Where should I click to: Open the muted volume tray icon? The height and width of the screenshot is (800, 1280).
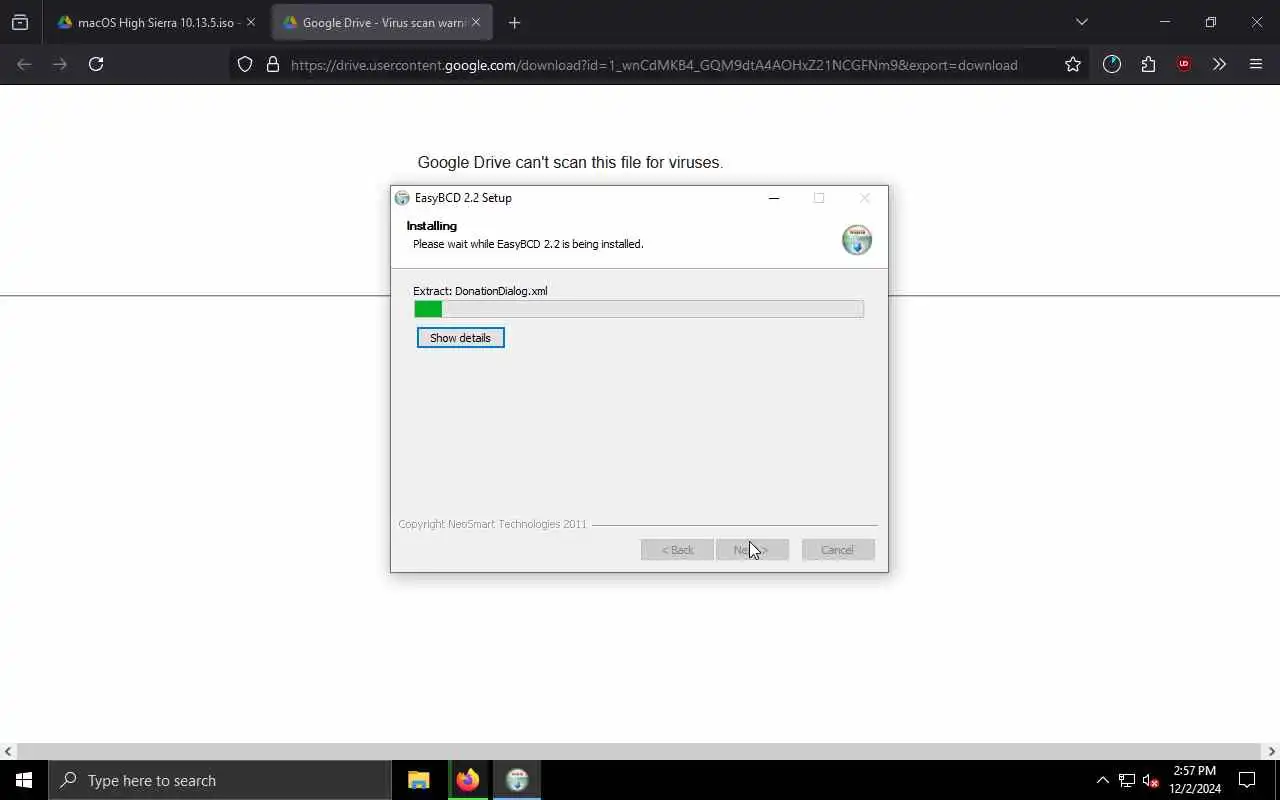click(1150, 780)
